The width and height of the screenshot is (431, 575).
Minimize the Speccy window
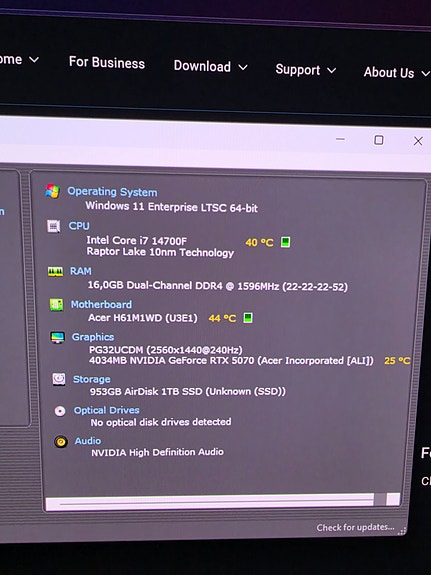340,139
